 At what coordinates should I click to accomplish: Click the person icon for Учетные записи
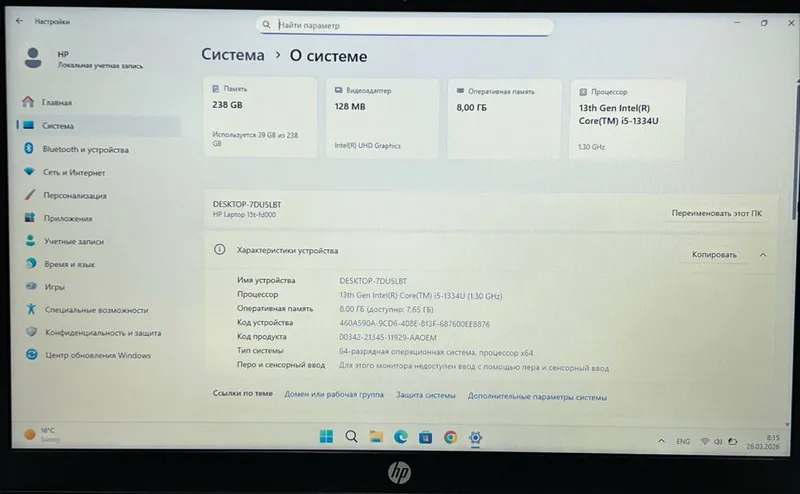click(31, 240)
